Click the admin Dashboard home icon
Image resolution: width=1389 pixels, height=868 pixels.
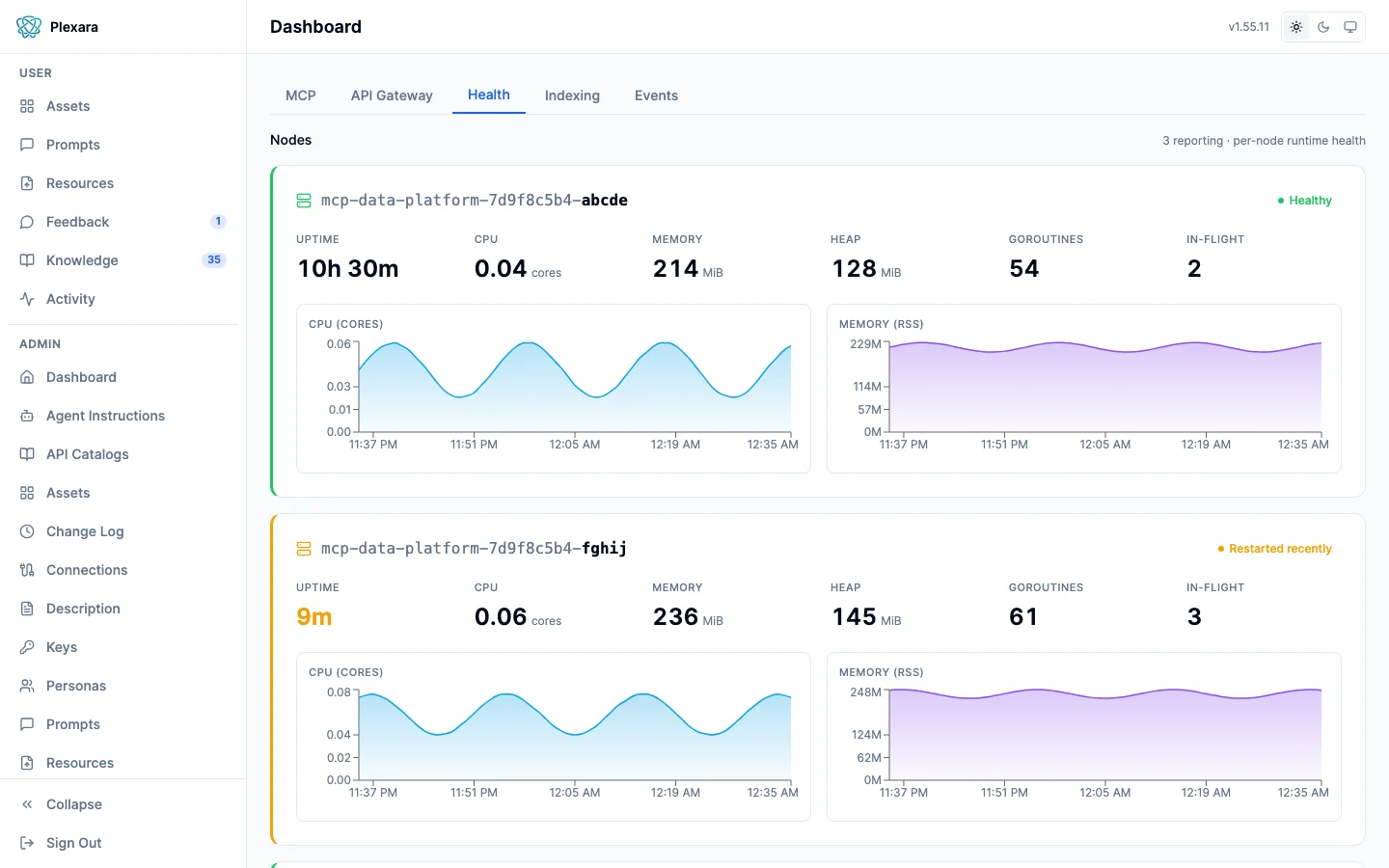click(x=27, y=377)
